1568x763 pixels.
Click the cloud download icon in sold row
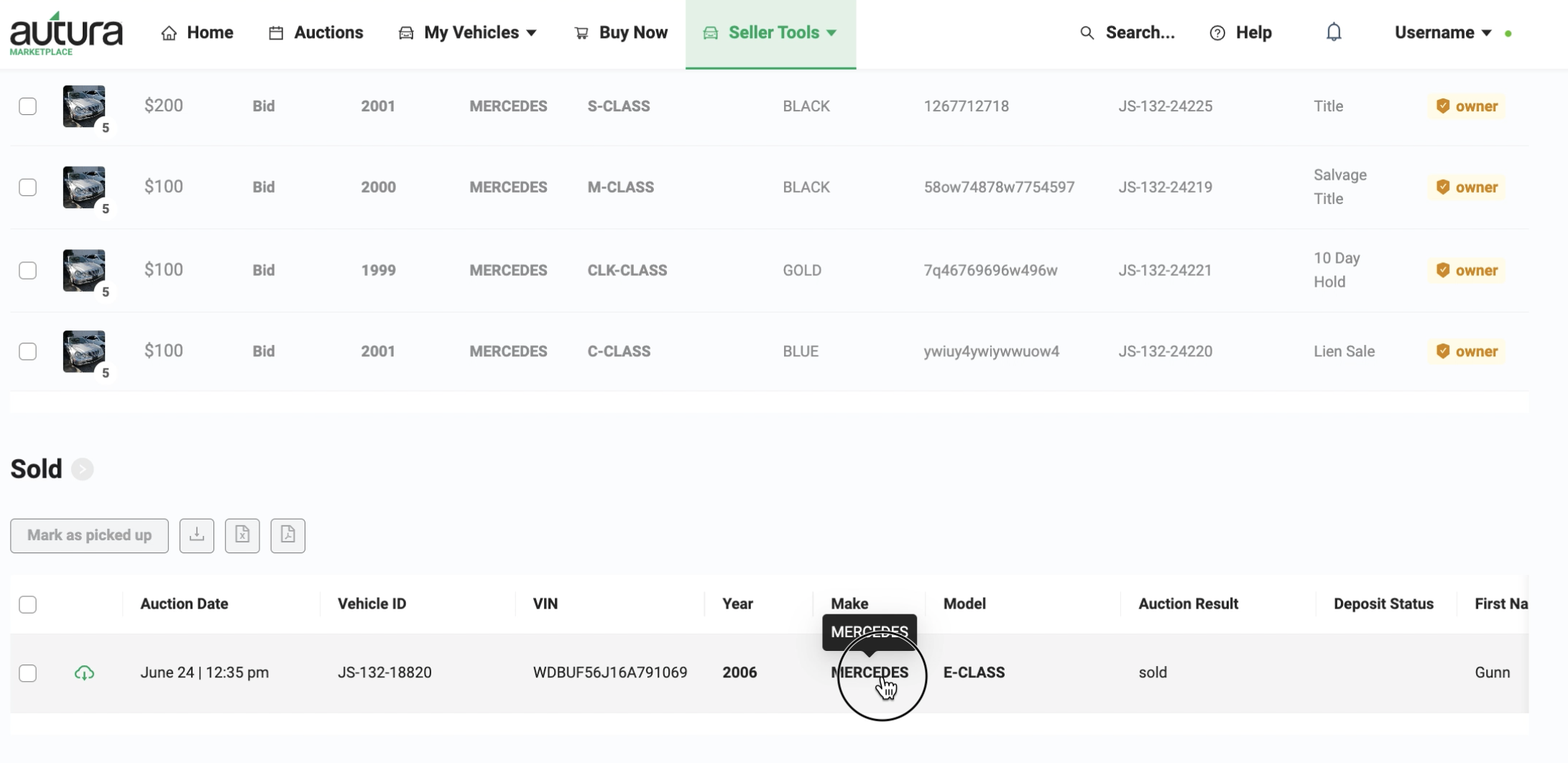84,673
